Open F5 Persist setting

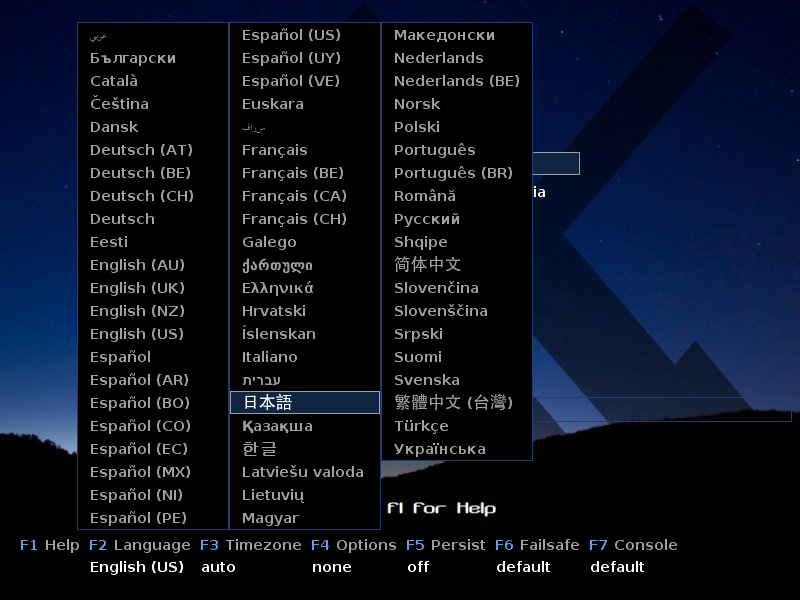[445, 545]
